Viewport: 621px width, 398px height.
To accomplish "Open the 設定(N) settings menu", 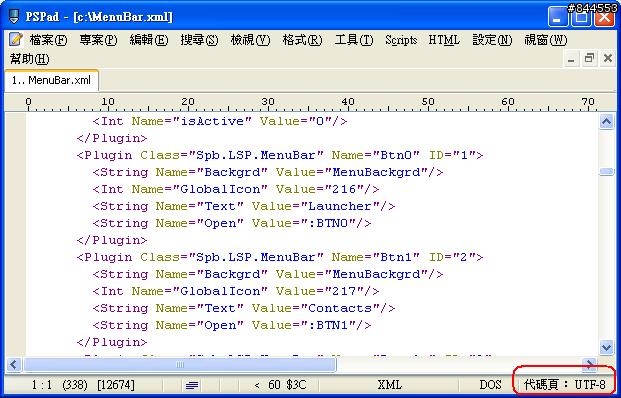I will tap(492, 40).
